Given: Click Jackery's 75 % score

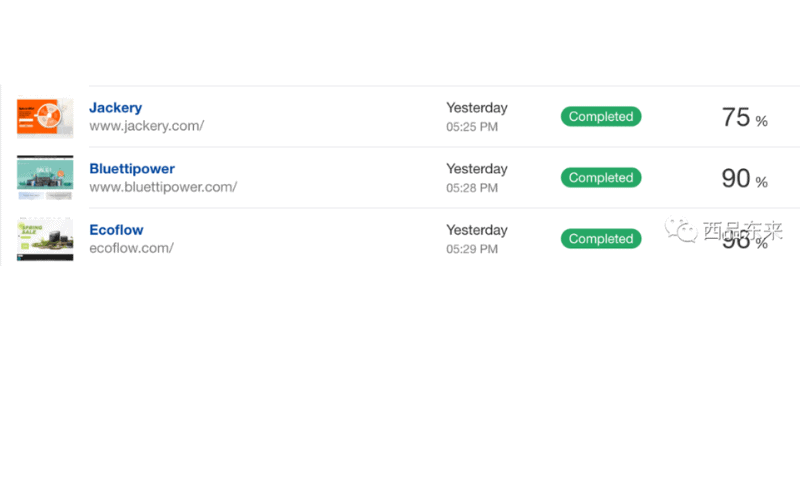Looking at the screenshot, I should pos(744,117).
